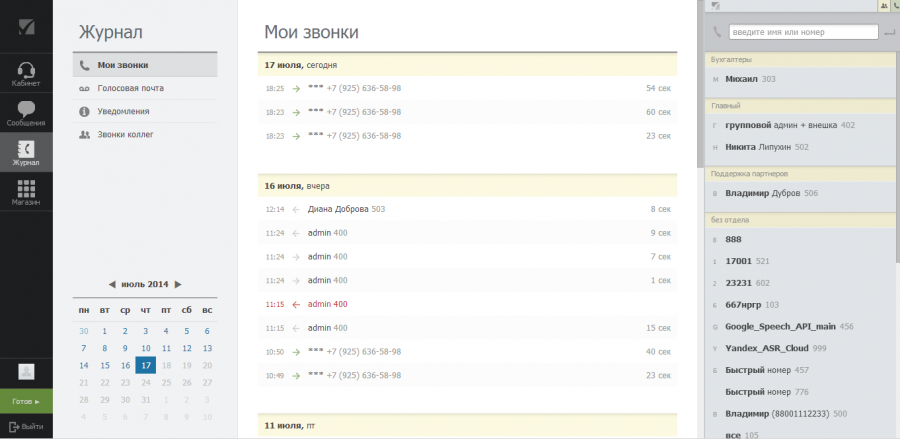Go to previous month in calendar
Image resolution: width=900 pixels, height=439 pixels.
pos(111,285)
